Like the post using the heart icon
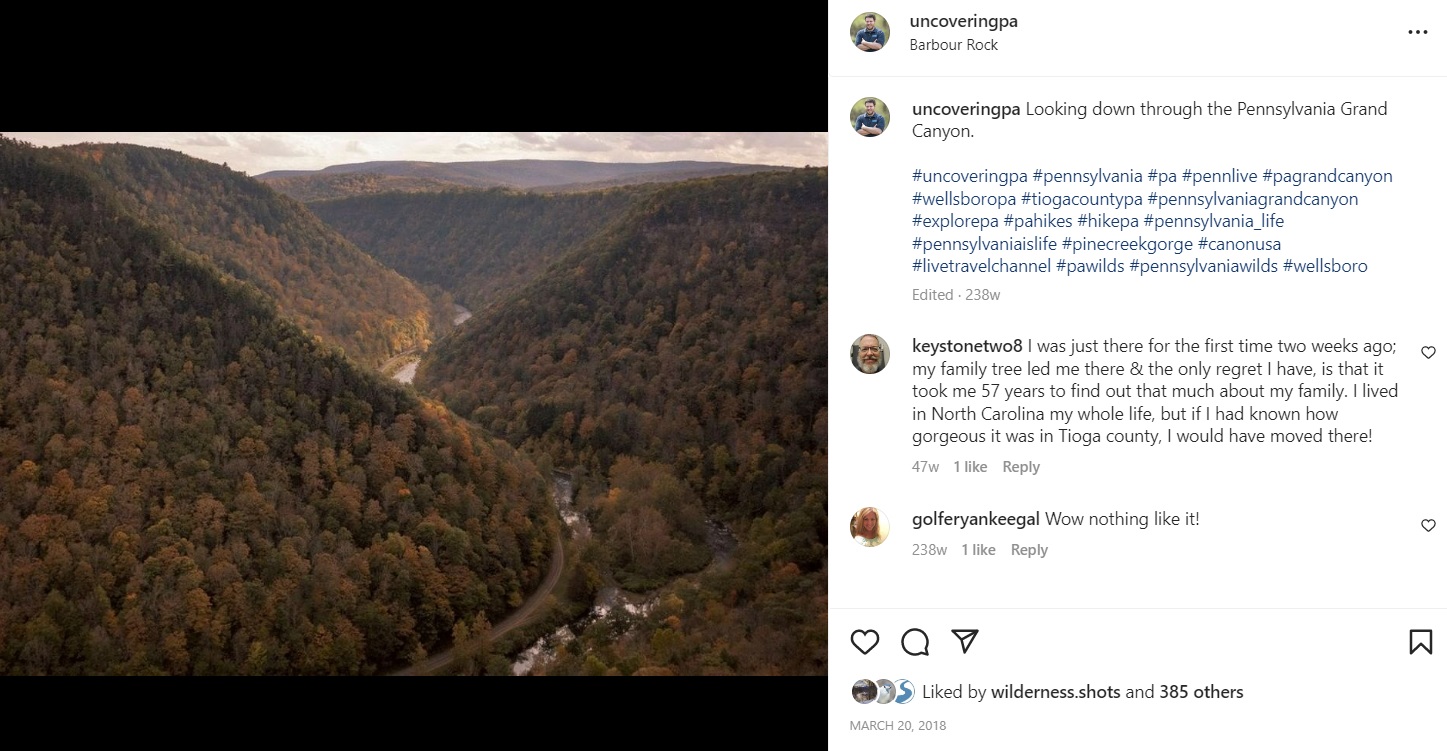The height and width of the screenshot is (751, 1447). point(864,642)
